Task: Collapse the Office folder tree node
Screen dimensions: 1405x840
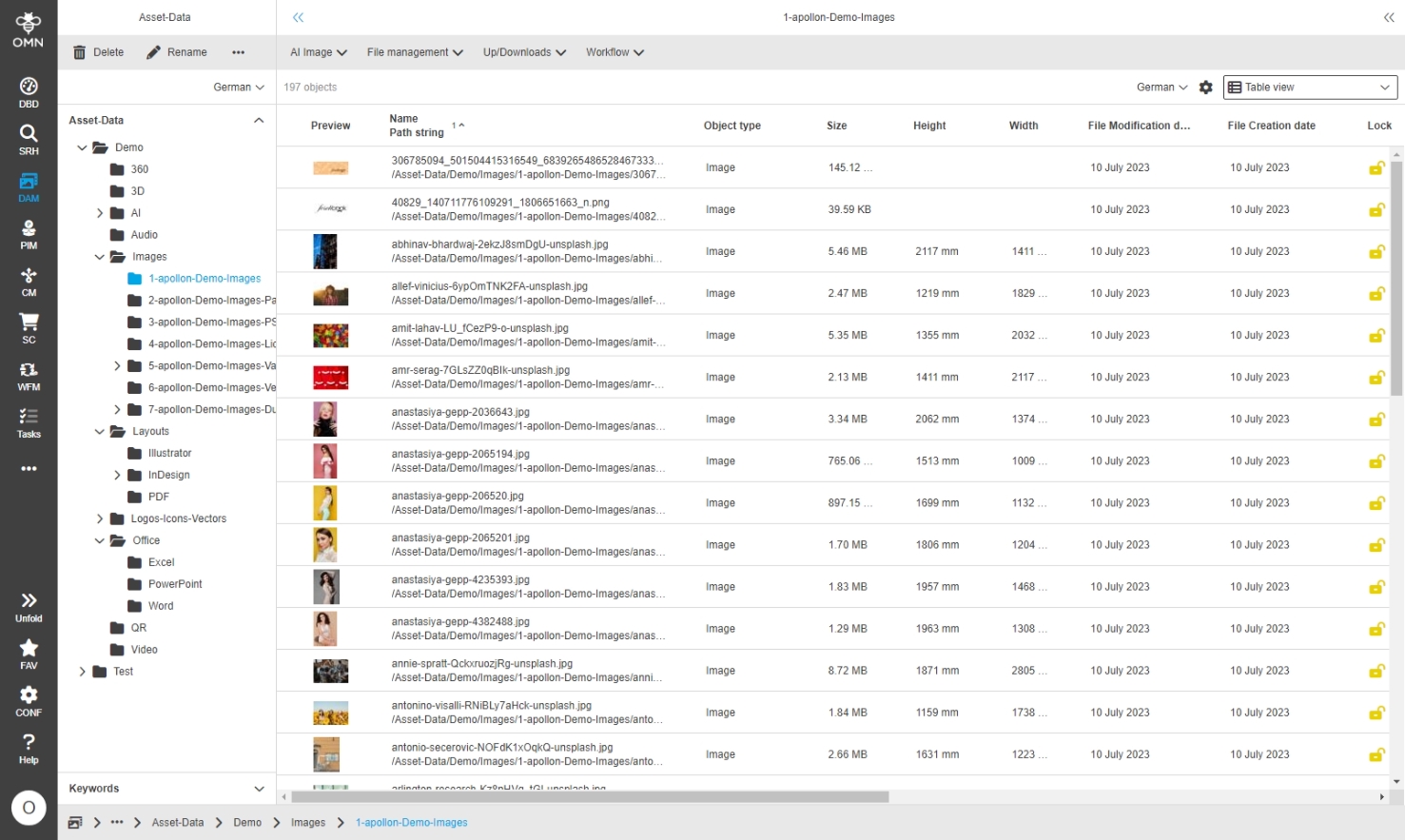Action: point(100,541)
